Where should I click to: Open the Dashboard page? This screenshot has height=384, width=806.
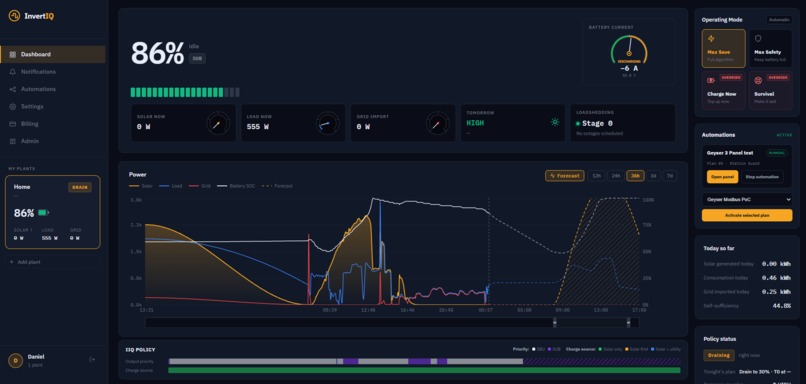(x=53, y=54)
